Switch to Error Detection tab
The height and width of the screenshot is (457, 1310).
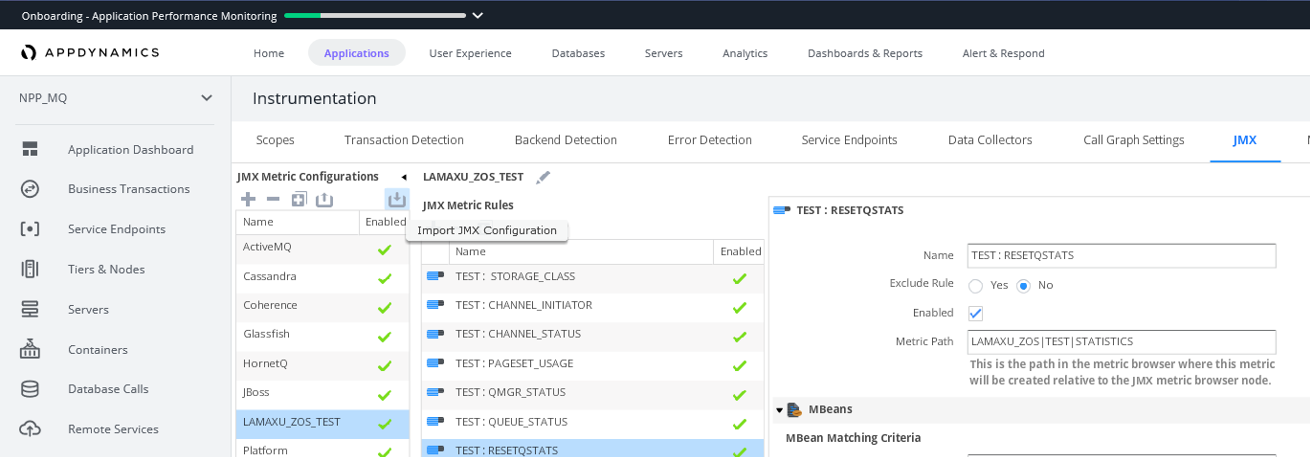click(710, 140)
